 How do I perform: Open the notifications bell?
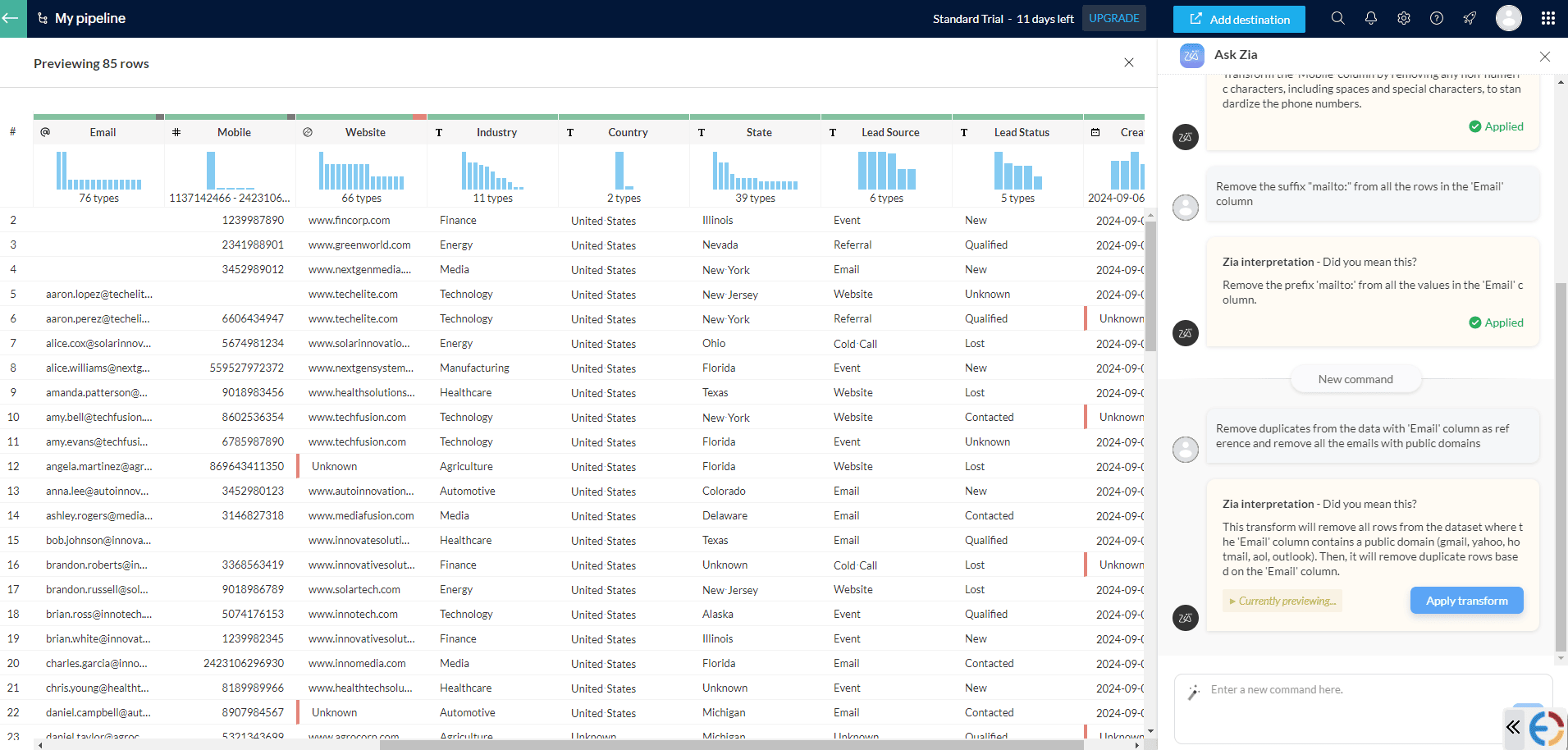click(1370, 18)
